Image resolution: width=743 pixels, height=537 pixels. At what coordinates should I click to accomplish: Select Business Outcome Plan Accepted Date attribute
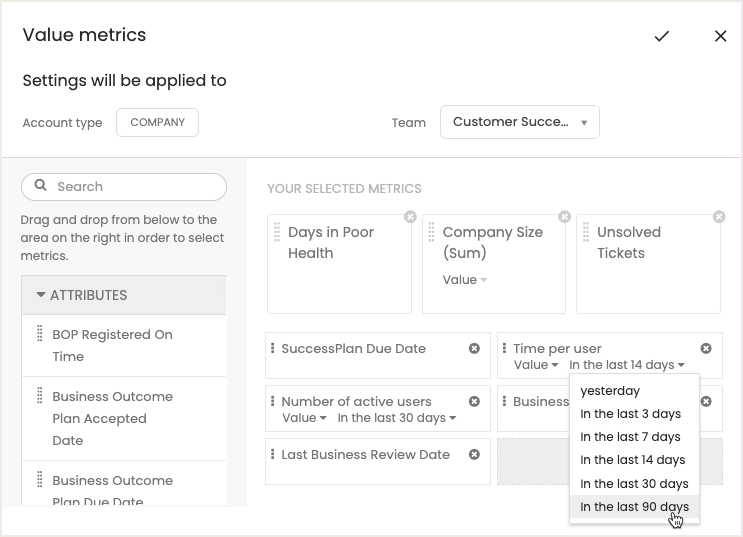click(112, 418)
